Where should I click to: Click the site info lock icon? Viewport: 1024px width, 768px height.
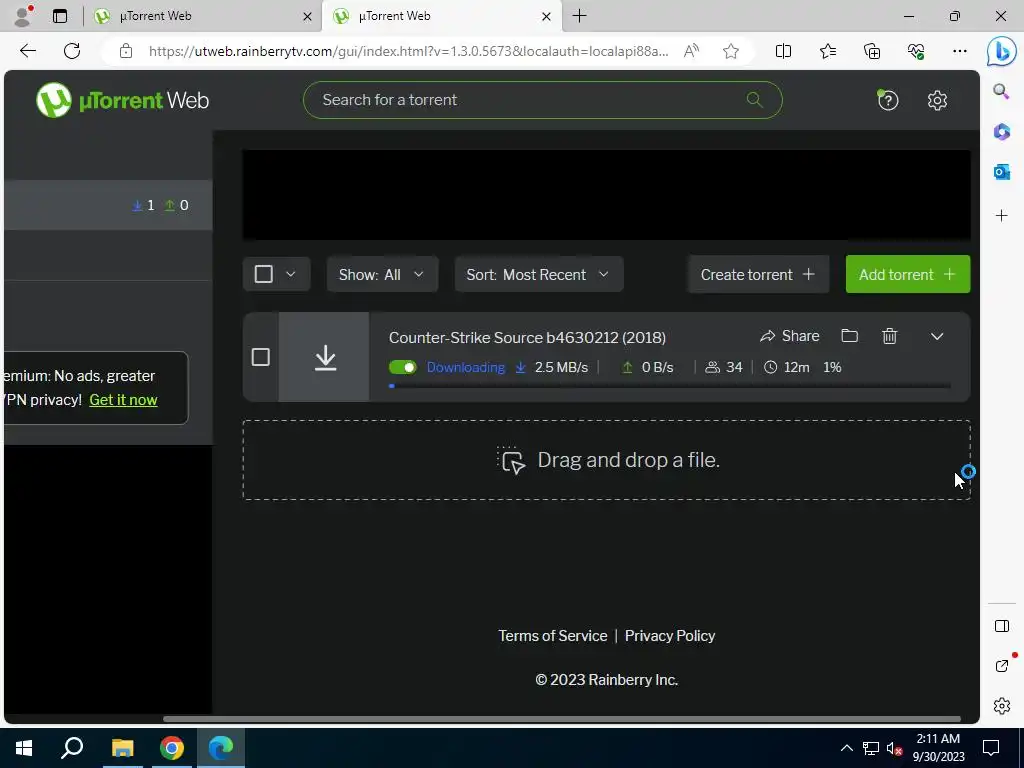click(x=126, y=51)
